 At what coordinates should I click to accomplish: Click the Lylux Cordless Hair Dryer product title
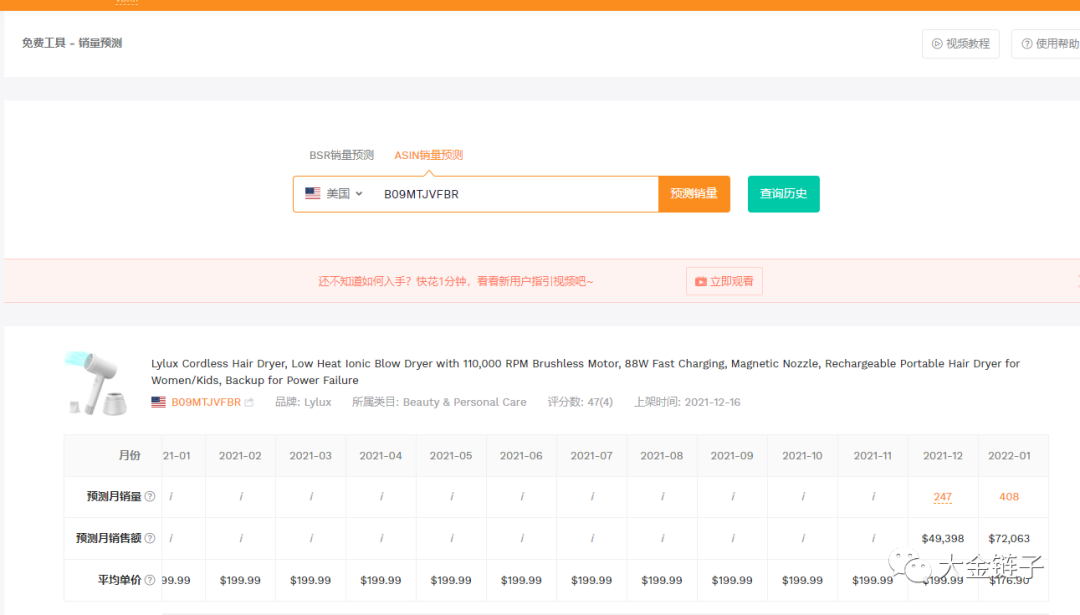coord(585,372)
